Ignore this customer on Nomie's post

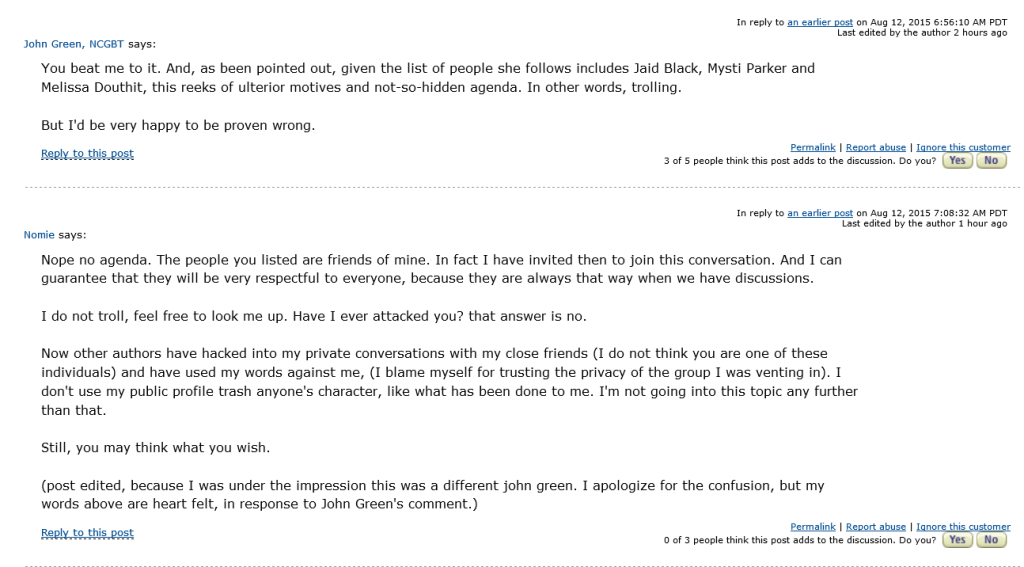click(x=963, y=527)
